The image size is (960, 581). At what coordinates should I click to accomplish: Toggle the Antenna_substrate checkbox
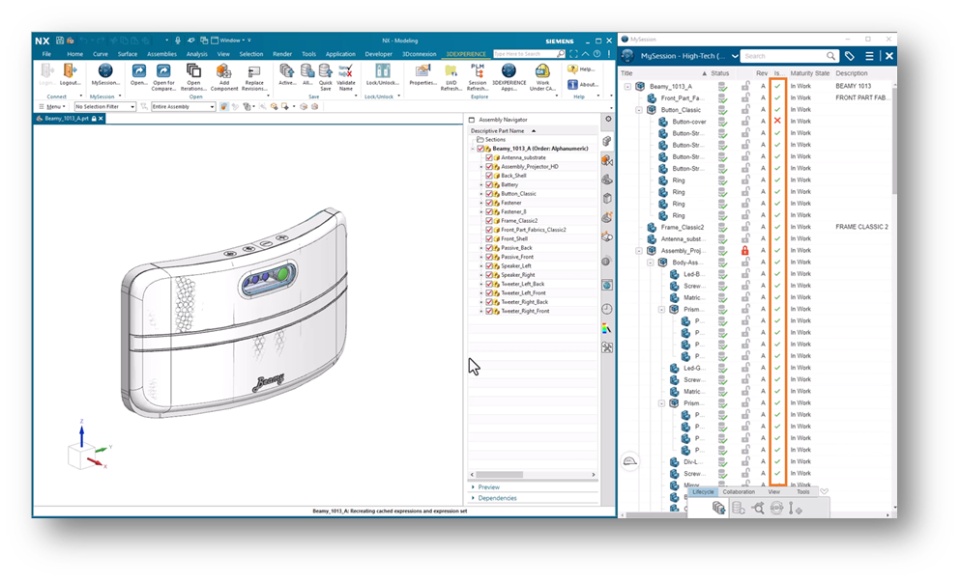click(489, 157)
